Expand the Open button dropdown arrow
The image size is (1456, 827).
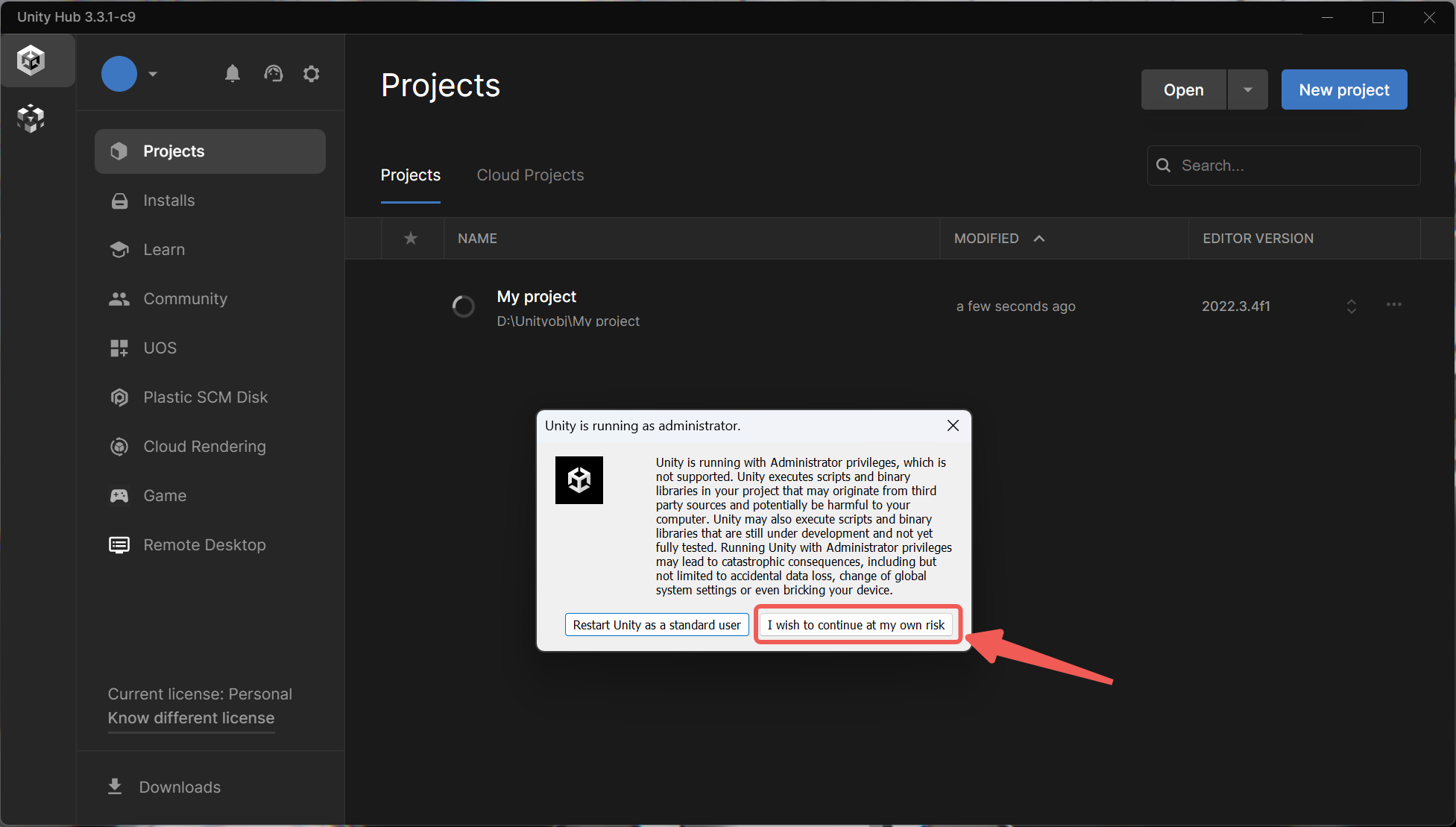tap(1247, 89)
